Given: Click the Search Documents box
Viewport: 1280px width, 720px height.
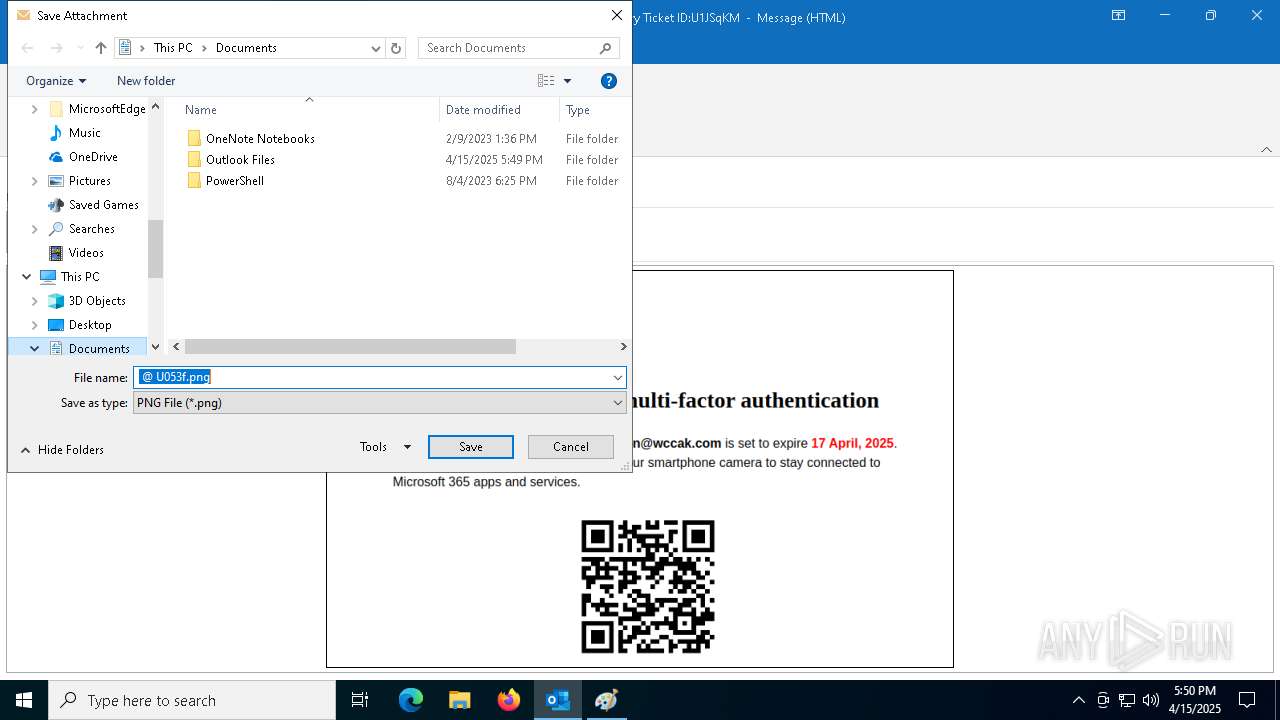Looking at the screenshot, I should tap(518, 48).
